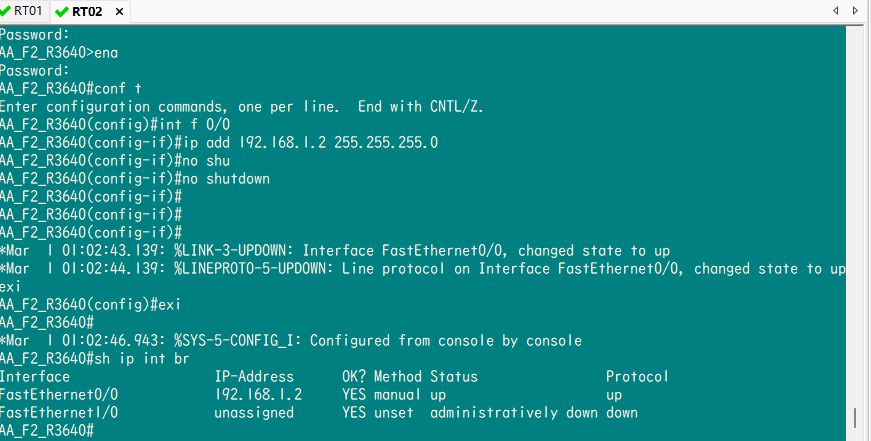Viewport: 871px width, 441px height.
Task: Click the "sh ip int br" command line
Action: pos(95,358)
